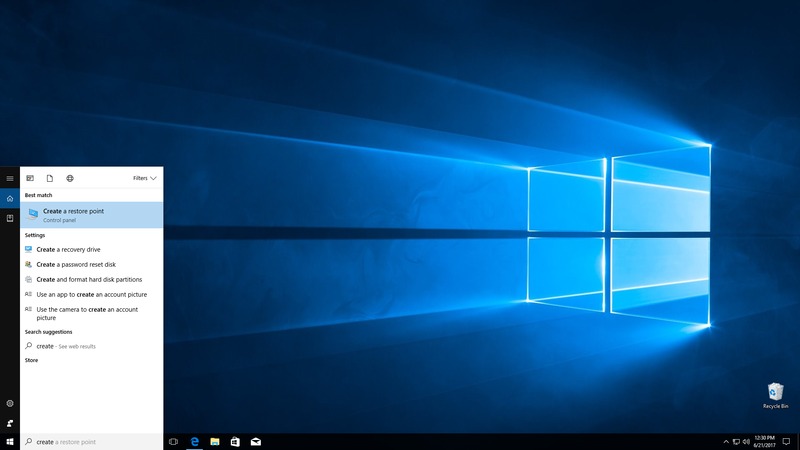Click the Home icon in search sidebar
This screenshot has width=800, height=450.
pyautogui.click(x=10, y=198)
